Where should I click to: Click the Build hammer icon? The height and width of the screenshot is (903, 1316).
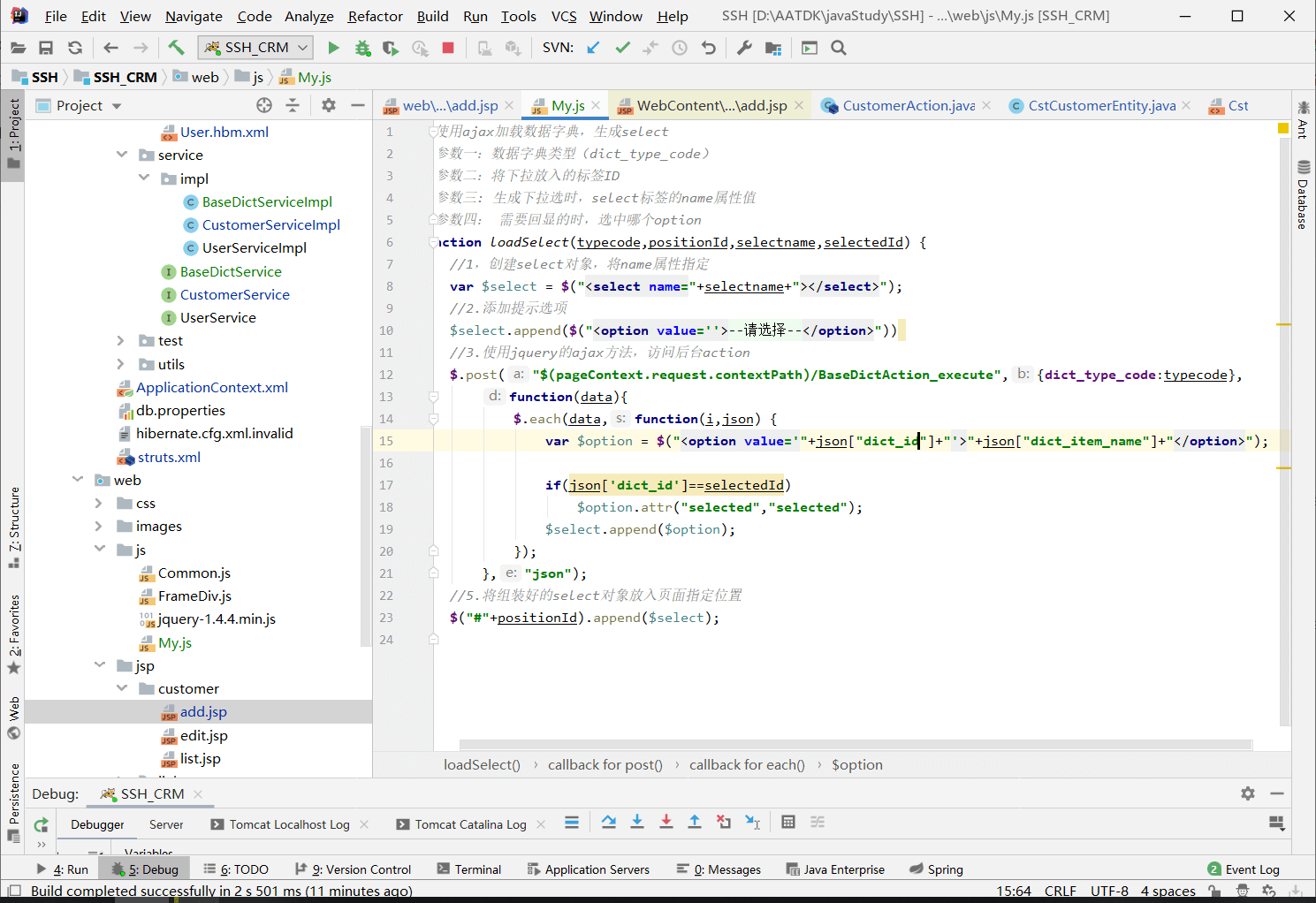coord(176,48)
